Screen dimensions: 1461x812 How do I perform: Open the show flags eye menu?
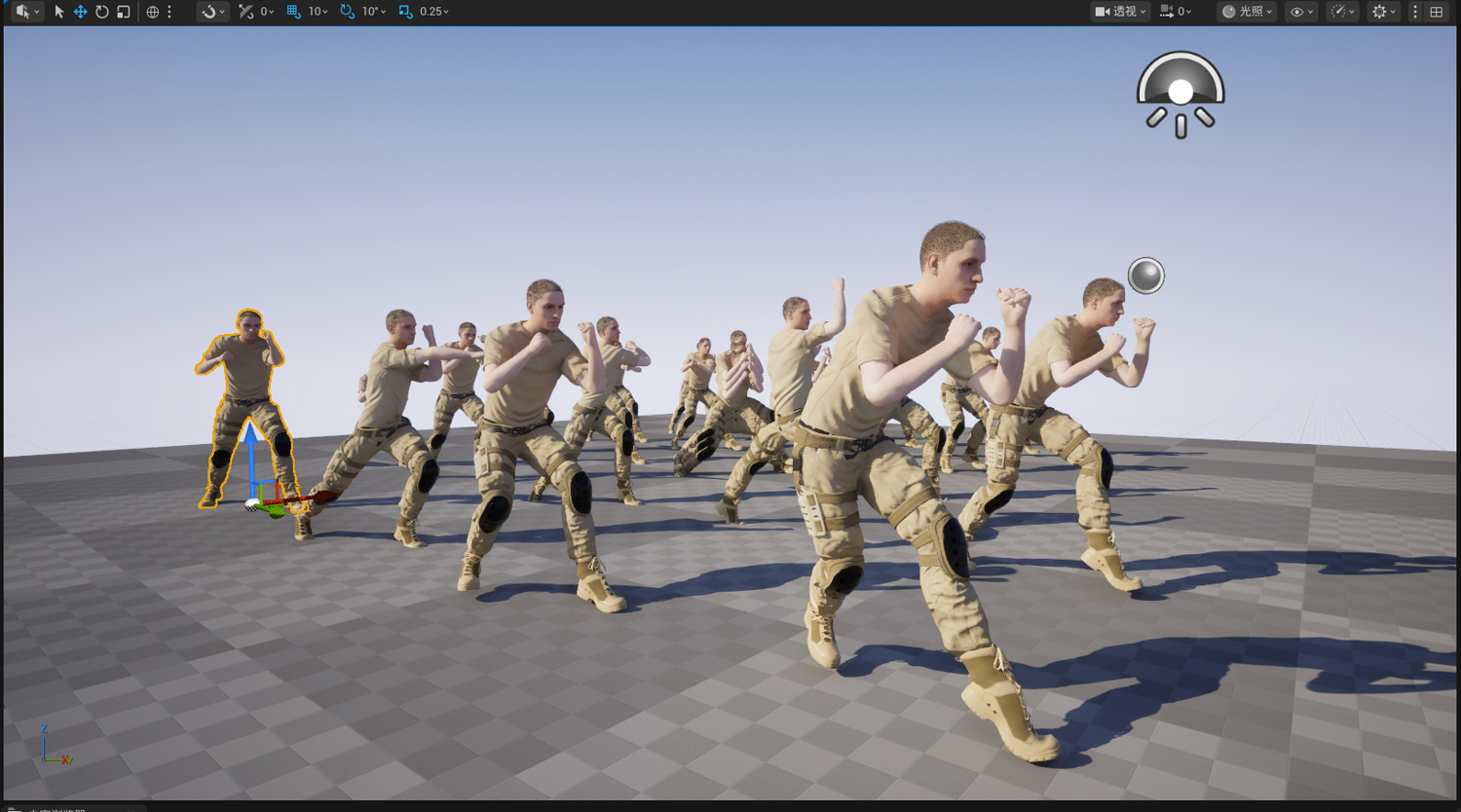click(x=1301, y=12)
